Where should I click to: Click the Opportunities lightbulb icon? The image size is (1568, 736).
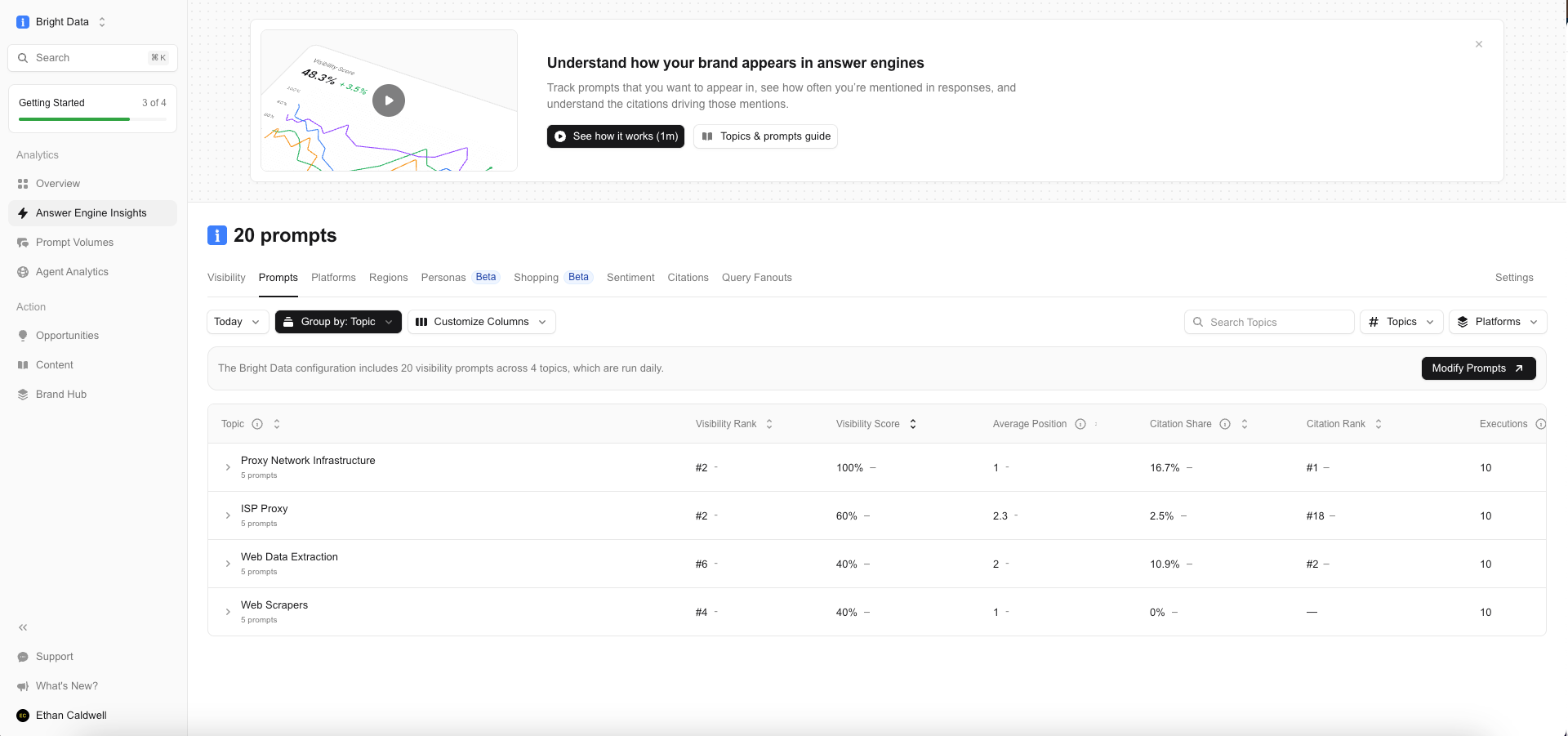(23, 336)
